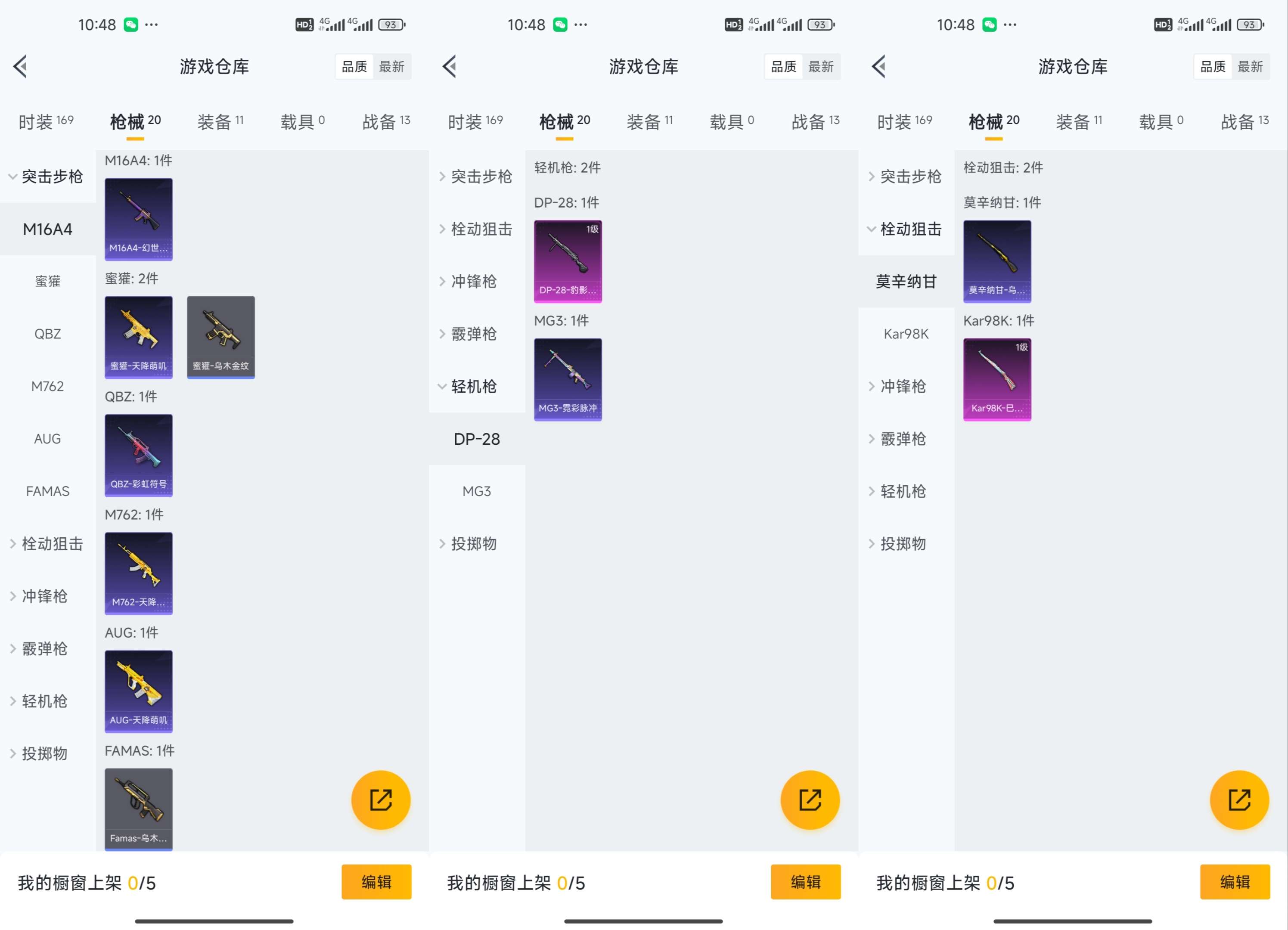
Task: Tap the back arrow to exit warehouse
Action: [21, 66]
